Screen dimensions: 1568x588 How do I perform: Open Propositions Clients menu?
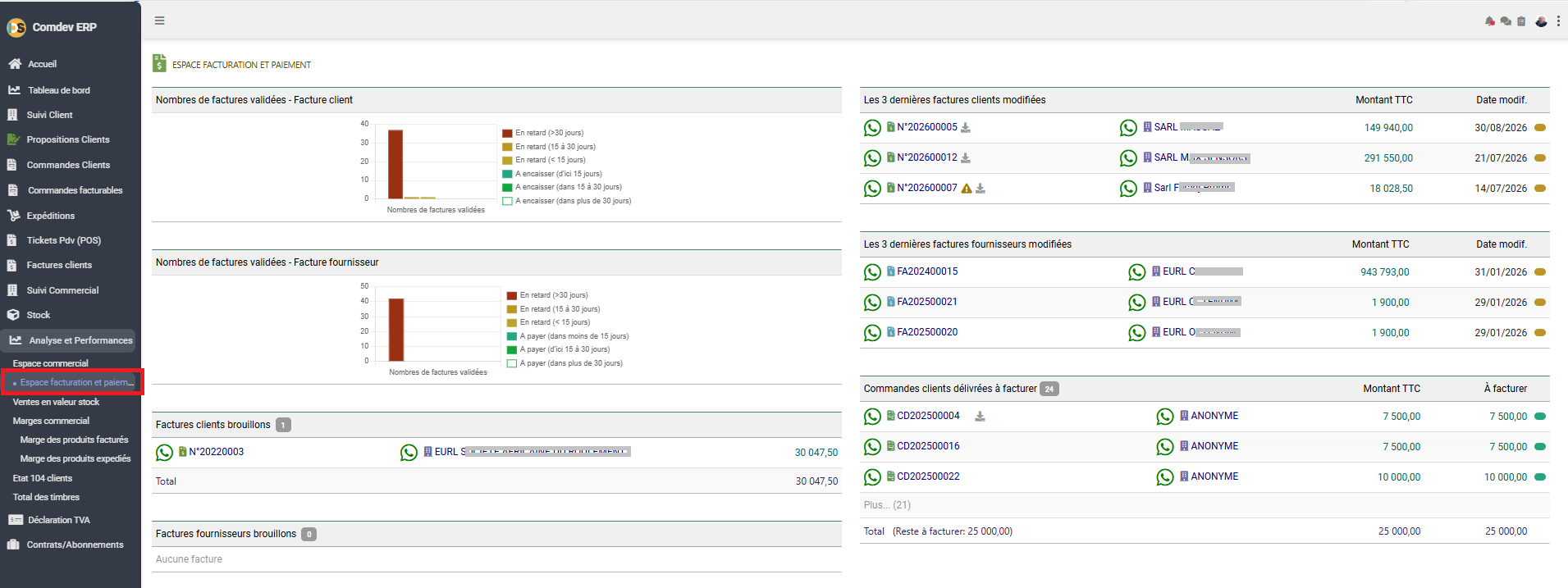click(x=68, y=139)
